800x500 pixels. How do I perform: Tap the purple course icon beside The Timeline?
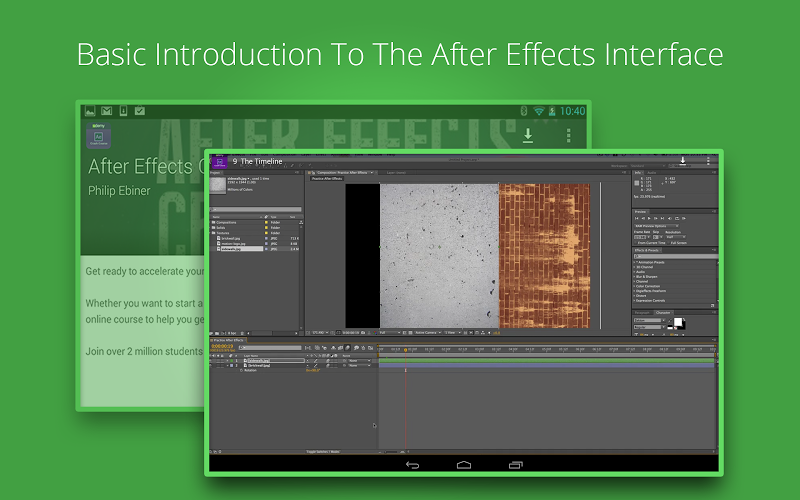tap(219, 162)
